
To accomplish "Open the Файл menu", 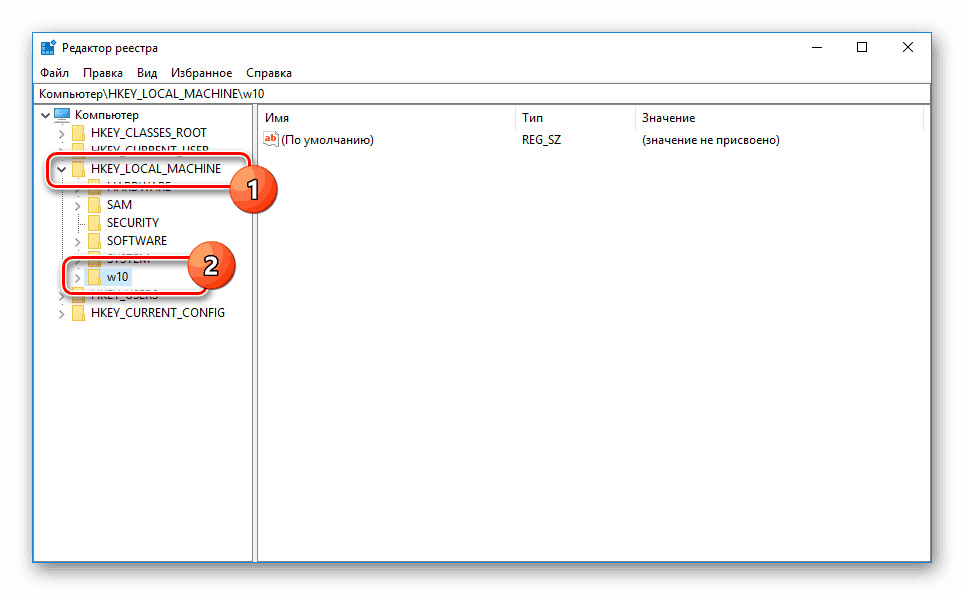I will coord(55,73).
